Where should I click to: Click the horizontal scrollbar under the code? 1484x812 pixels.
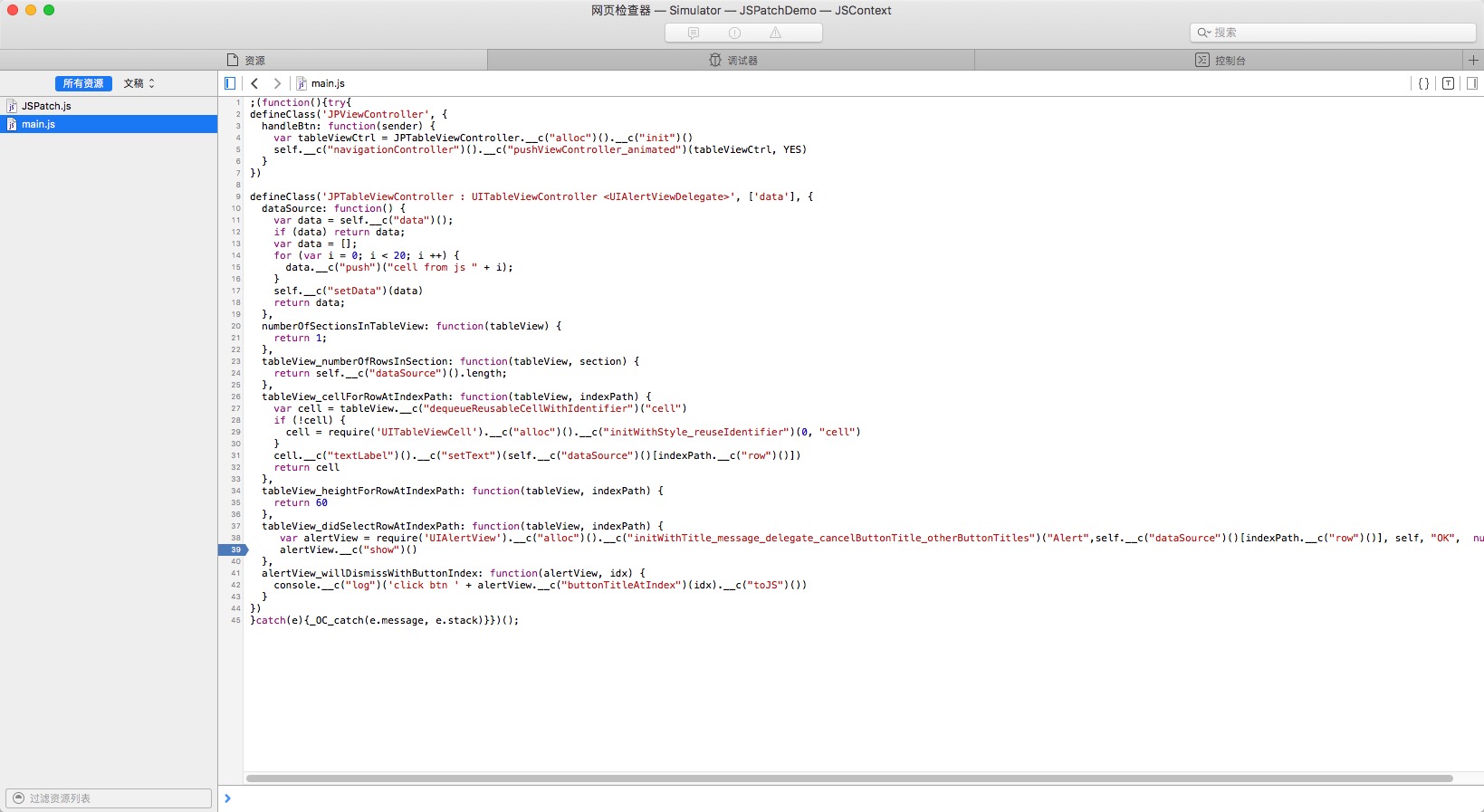pos(848,779)
